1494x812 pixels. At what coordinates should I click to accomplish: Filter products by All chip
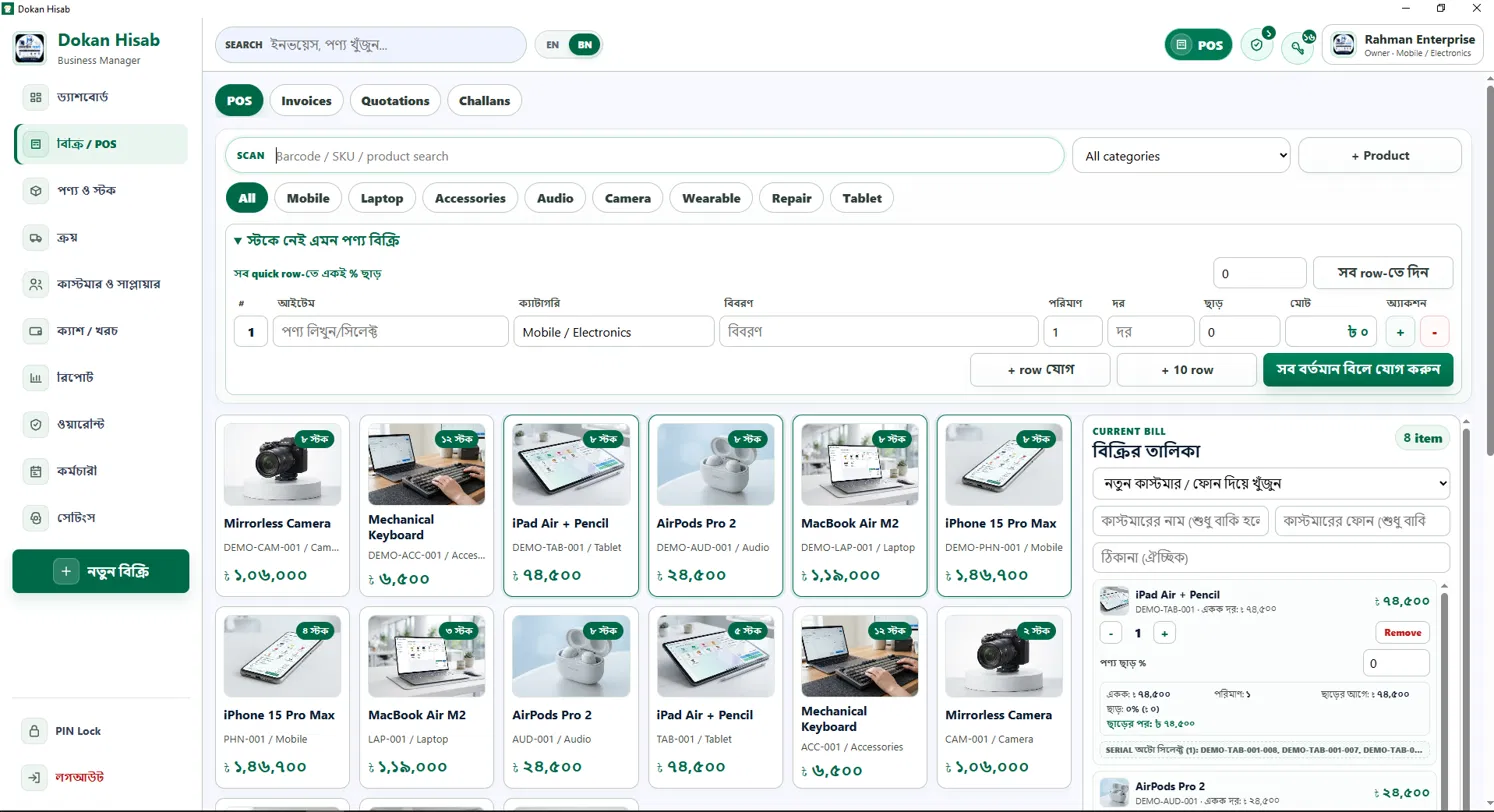pyautogui.click(x=247, y=198)
